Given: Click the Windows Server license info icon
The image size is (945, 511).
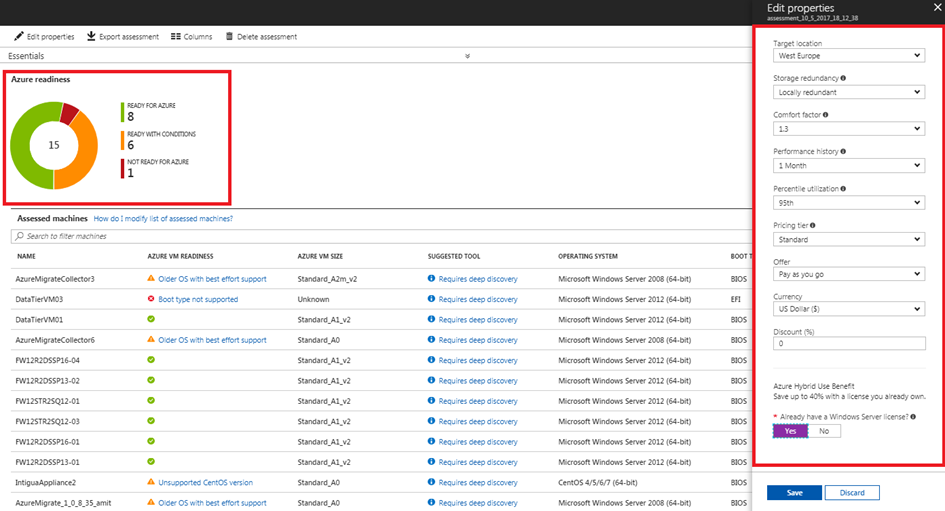Looking at the screenshot, I should click(913, 416).
